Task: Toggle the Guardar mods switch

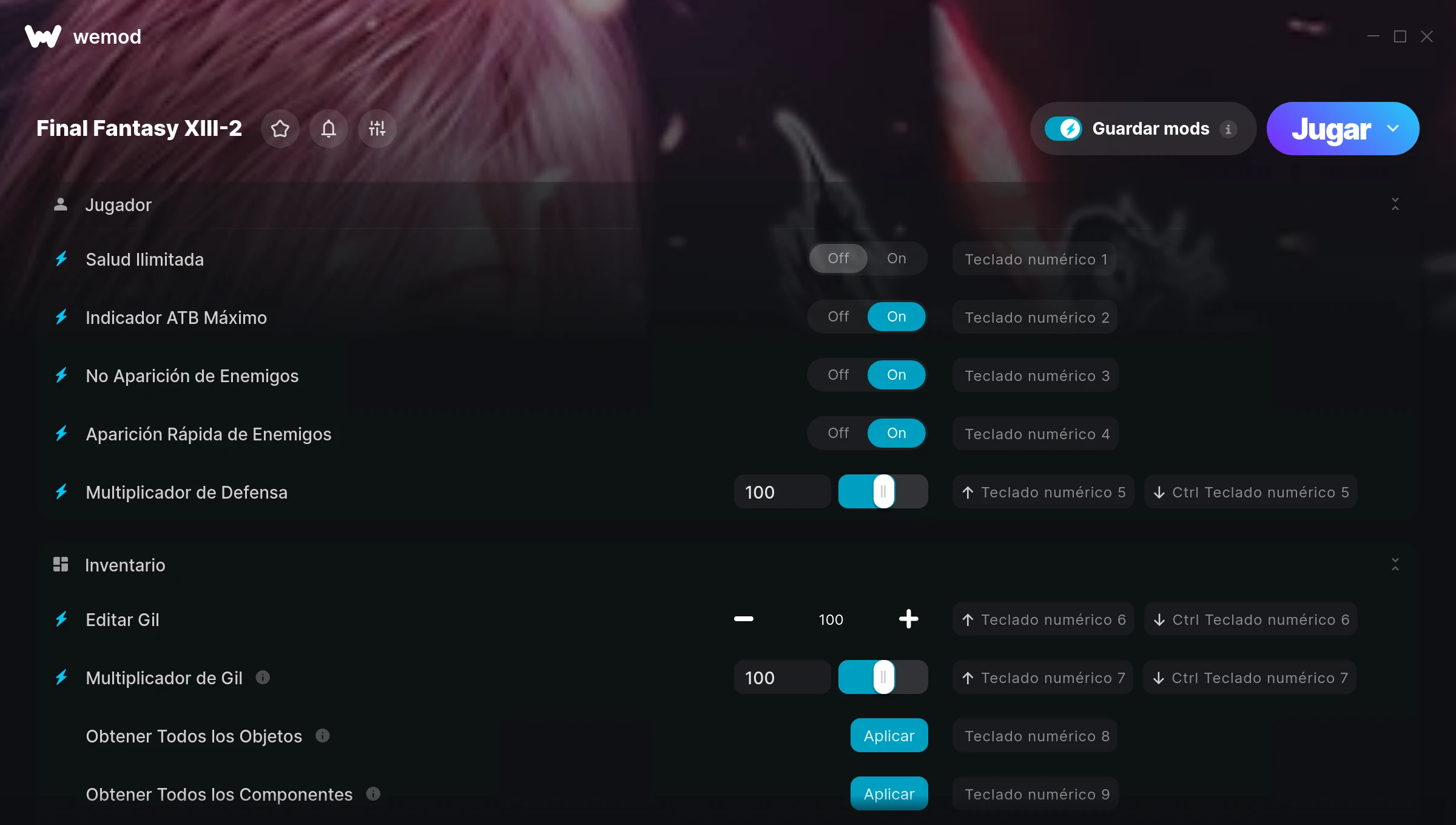Action: (1063, 129)
